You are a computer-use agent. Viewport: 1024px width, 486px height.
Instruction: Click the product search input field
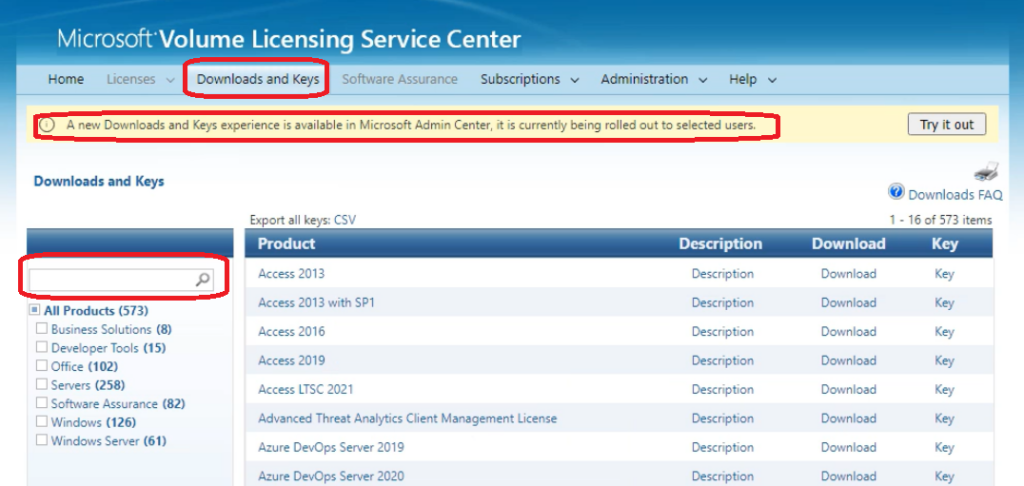(121, 280)
